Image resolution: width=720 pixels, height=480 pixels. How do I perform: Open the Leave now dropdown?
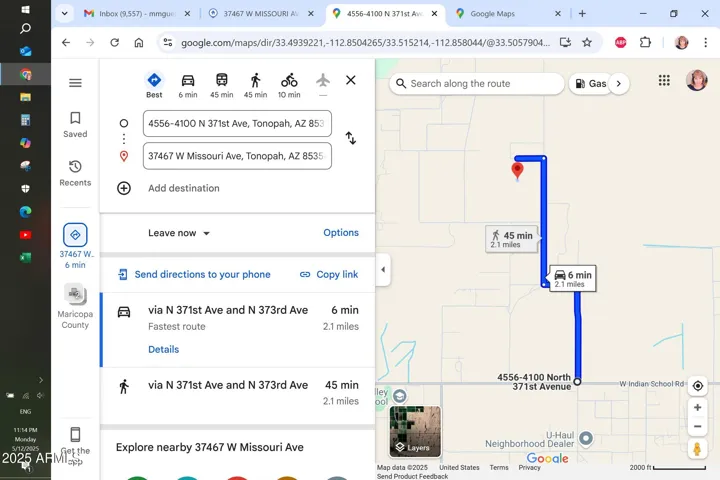tap(179, 233)
